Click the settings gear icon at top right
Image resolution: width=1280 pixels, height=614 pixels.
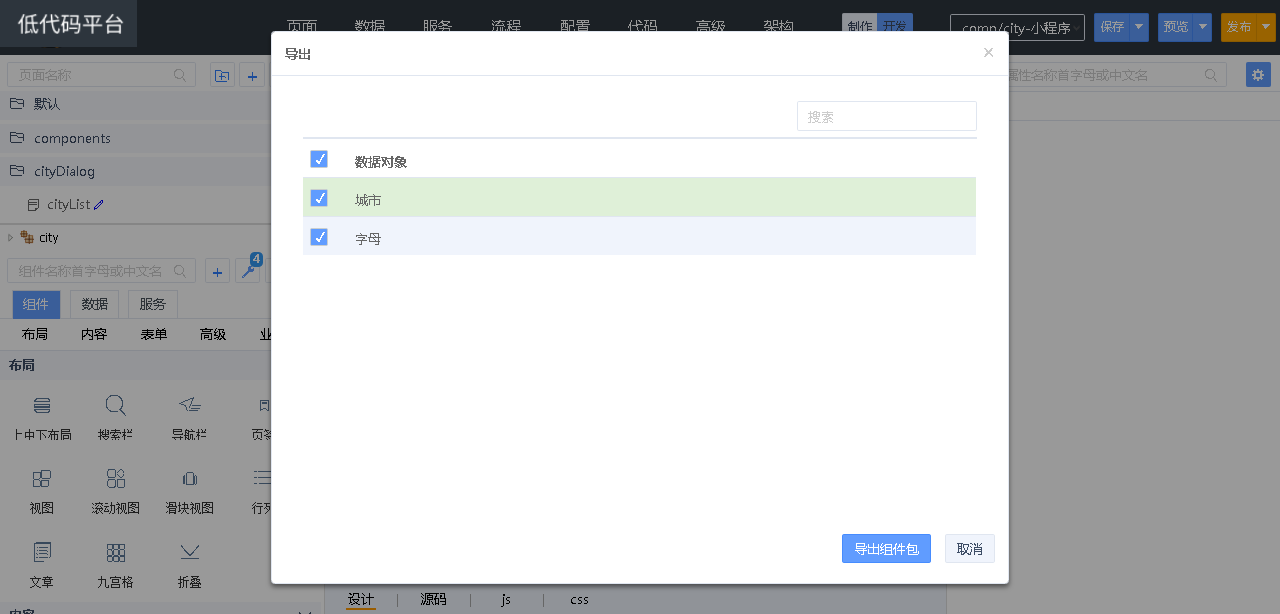pyautogui.click(x=1258, y=75)
